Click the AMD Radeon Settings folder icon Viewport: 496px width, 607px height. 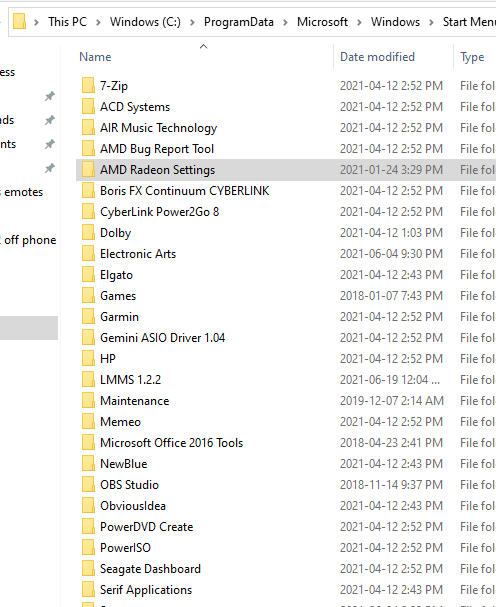click(88, 170)
